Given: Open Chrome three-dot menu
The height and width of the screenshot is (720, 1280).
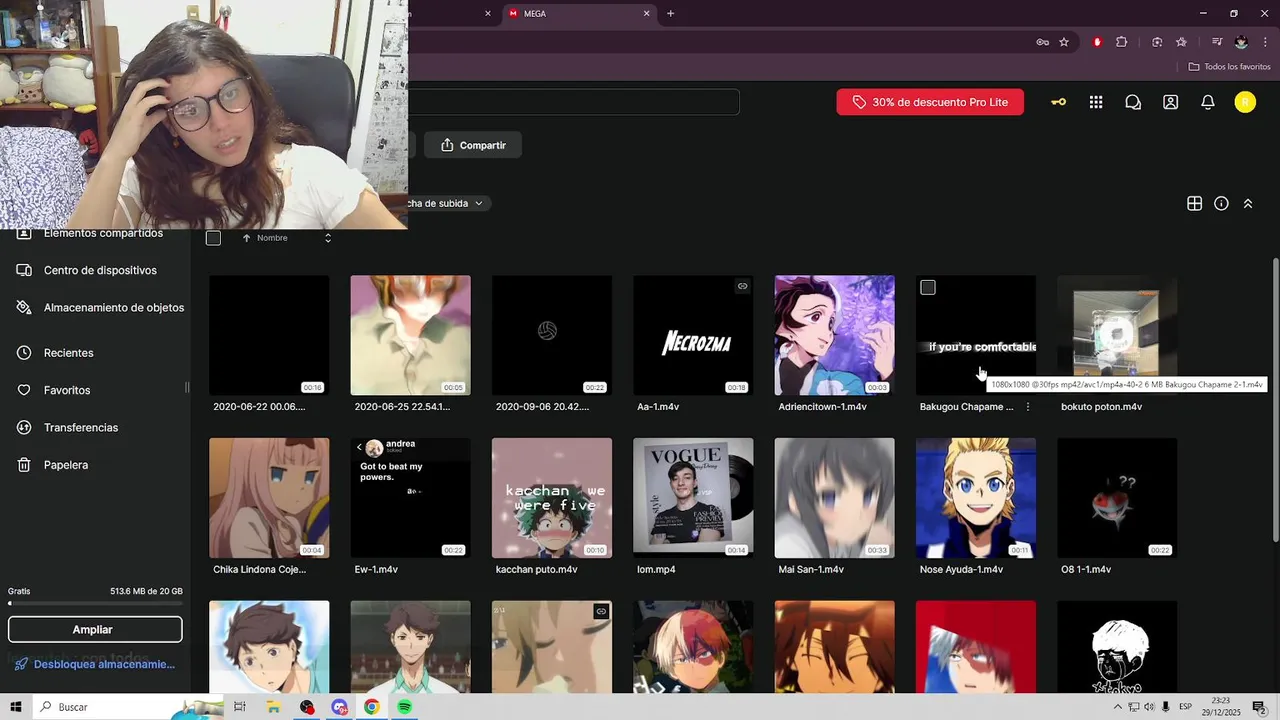Looking at the screenshot, I should pos(1263,42).
